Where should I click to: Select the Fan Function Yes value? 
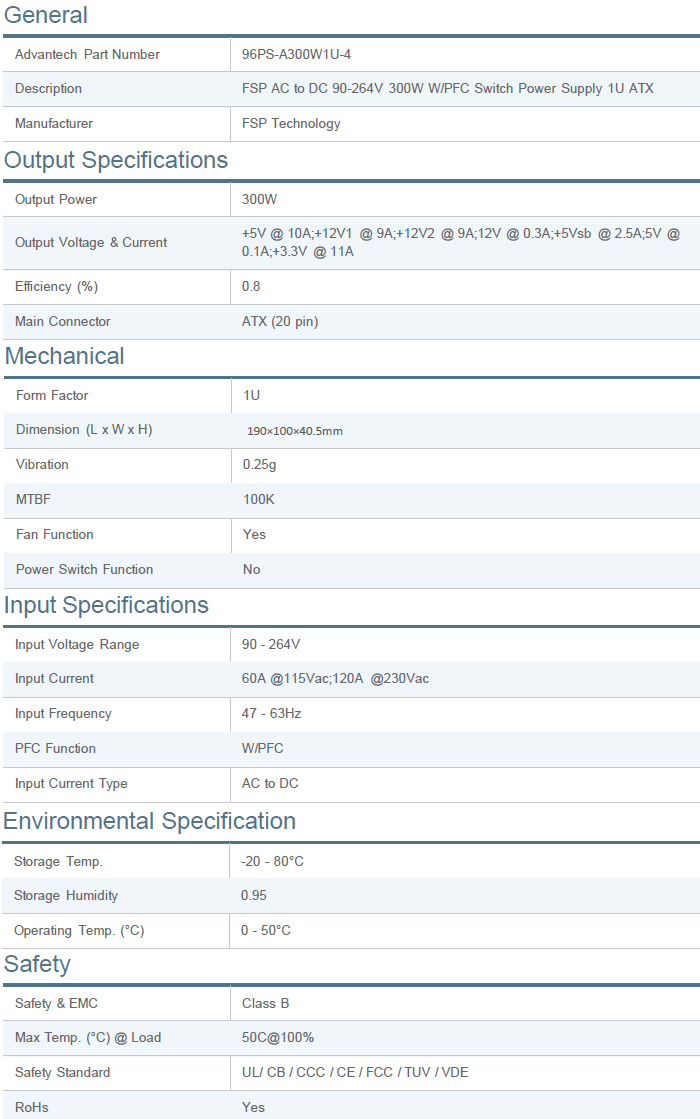pyautogui.click(x=254, y=535)
